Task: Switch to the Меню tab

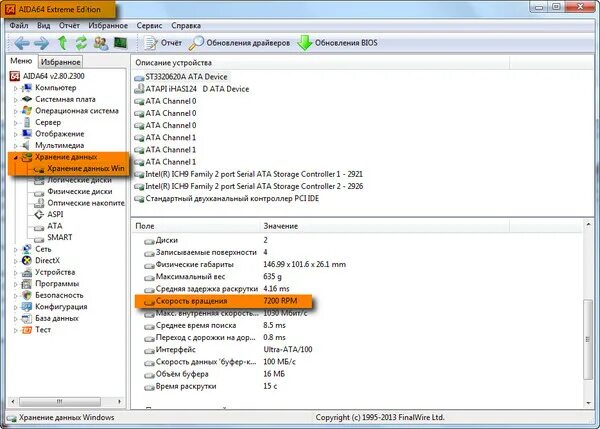Action: 21,61
